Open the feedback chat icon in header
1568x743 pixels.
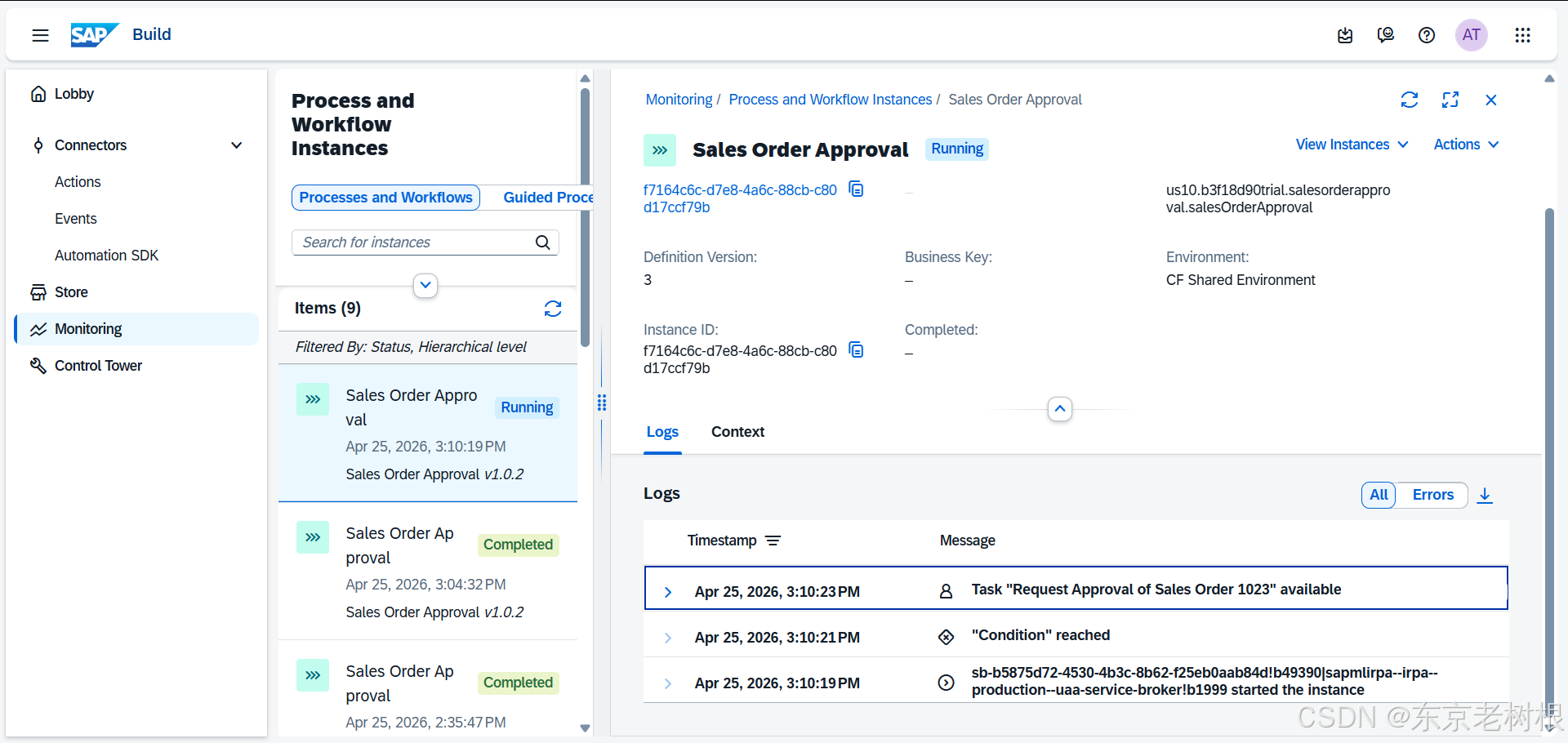tap(1386, 35)
